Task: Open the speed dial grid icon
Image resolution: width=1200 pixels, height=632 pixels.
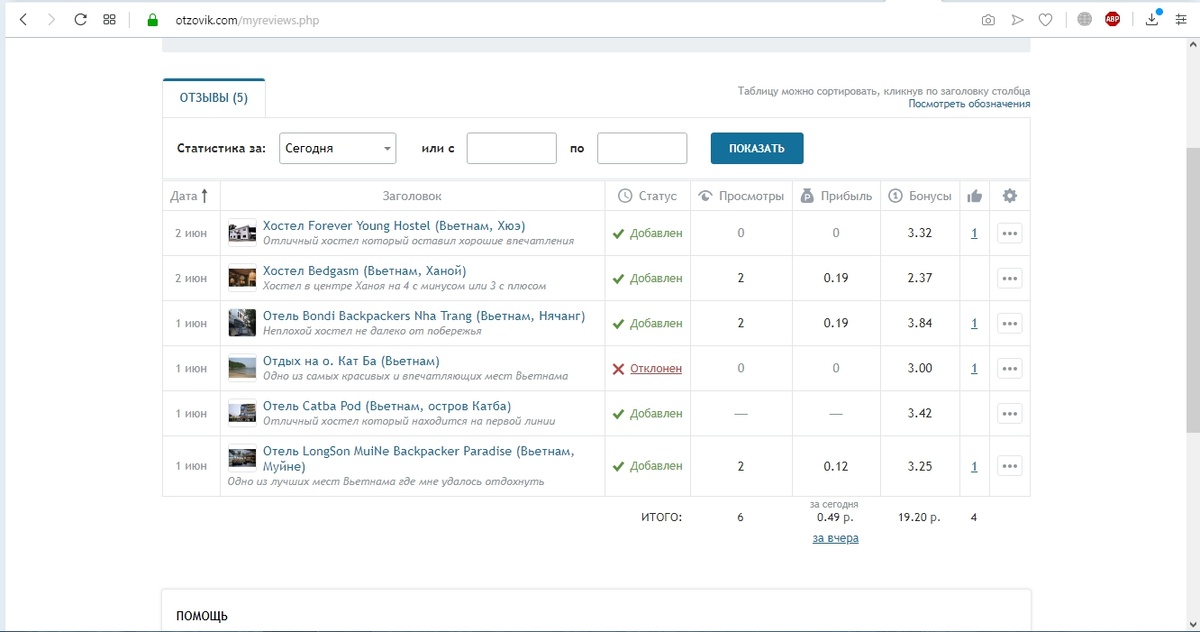Action: pyautogui.click(x=110, y=19)
